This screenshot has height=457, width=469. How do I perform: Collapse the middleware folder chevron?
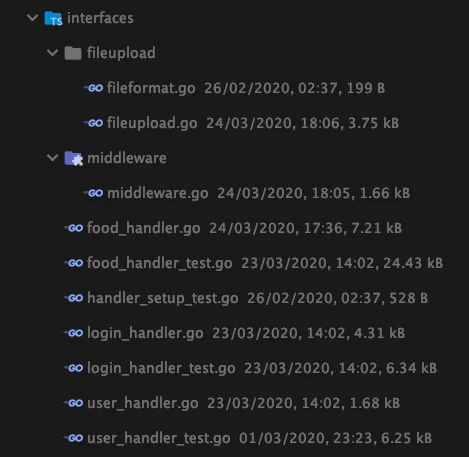click(52, 158)
